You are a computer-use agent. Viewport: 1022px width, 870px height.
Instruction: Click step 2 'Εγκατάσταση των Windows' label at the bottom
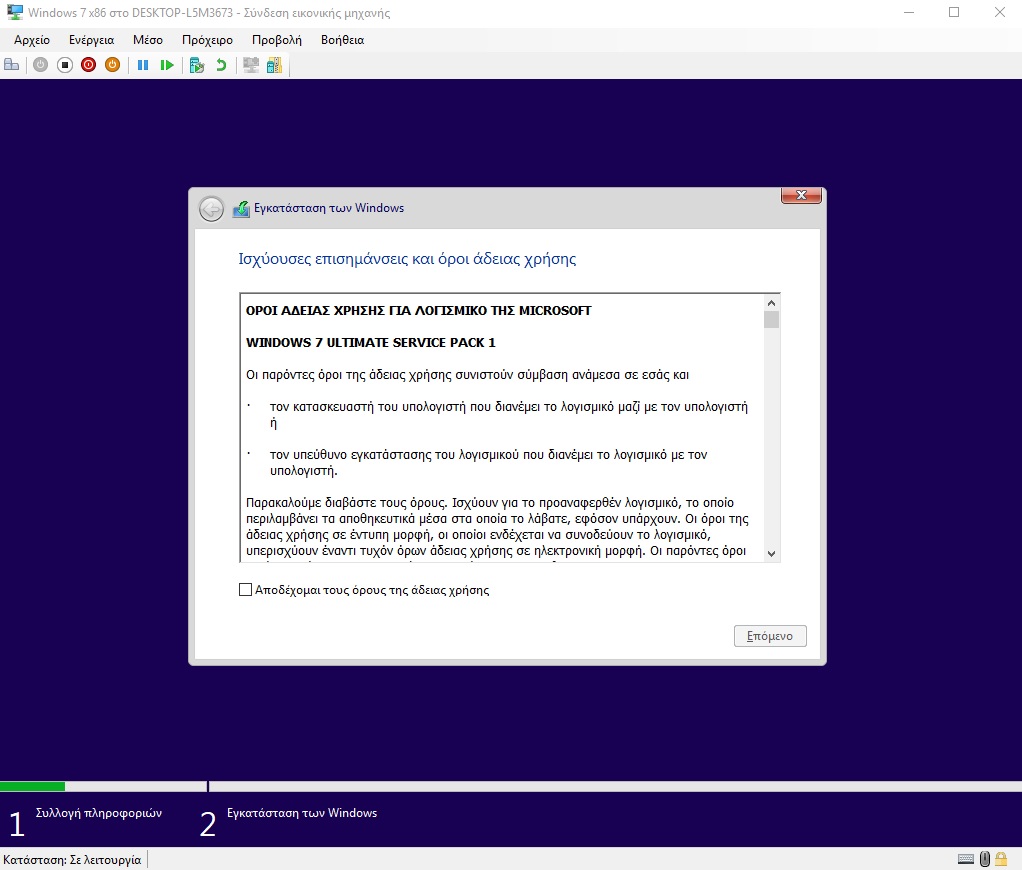[302, 813]
